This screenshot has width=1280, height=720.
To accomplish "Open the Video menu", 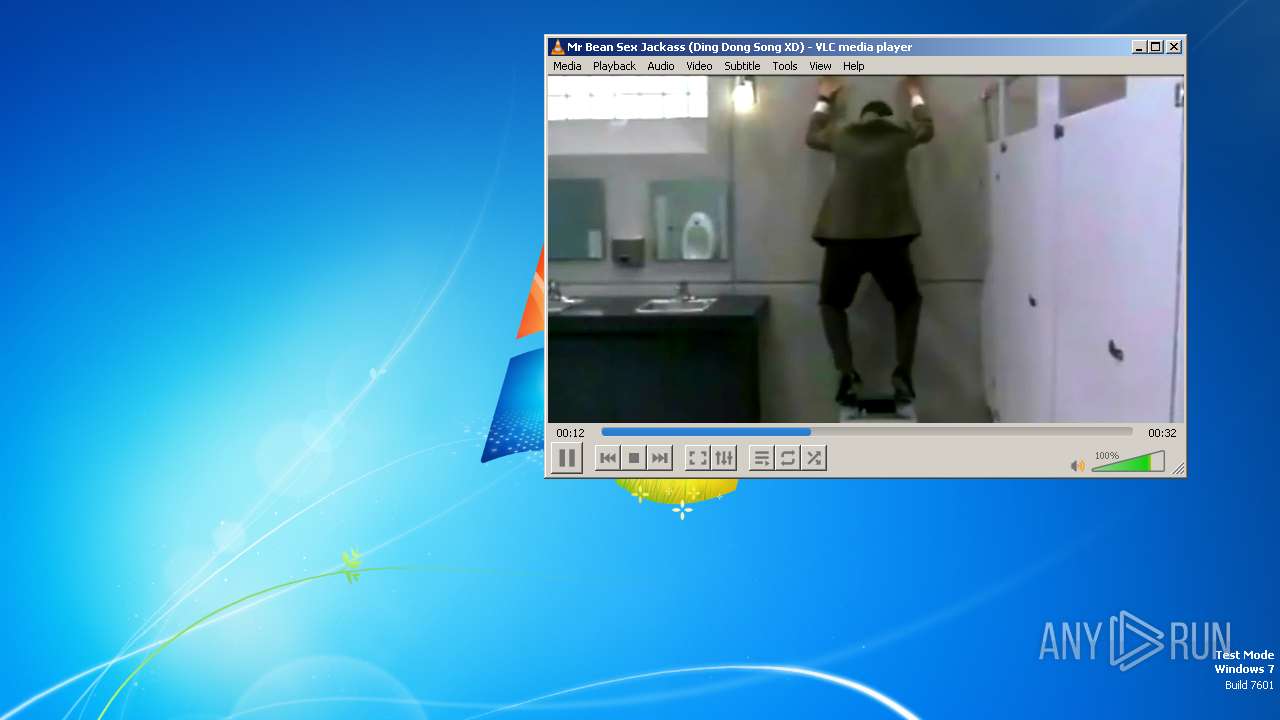I will tap(699, 66).
